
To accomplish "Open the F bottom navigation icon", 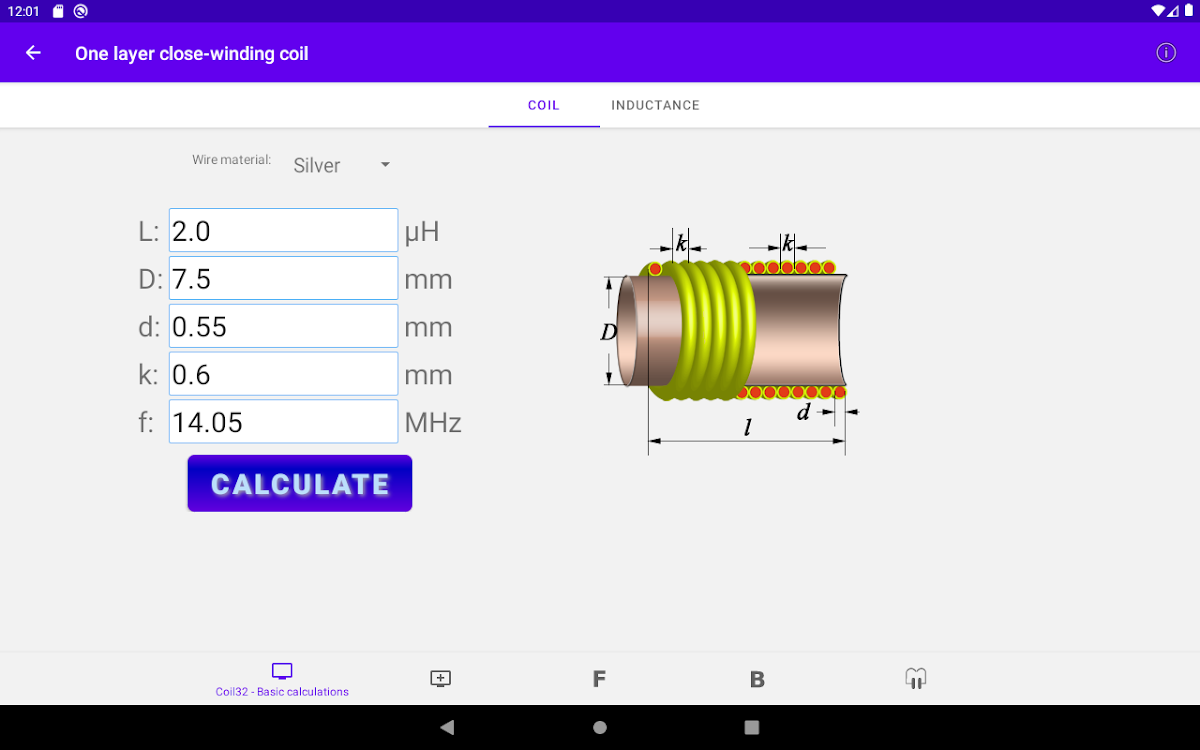I will (599, 679).
